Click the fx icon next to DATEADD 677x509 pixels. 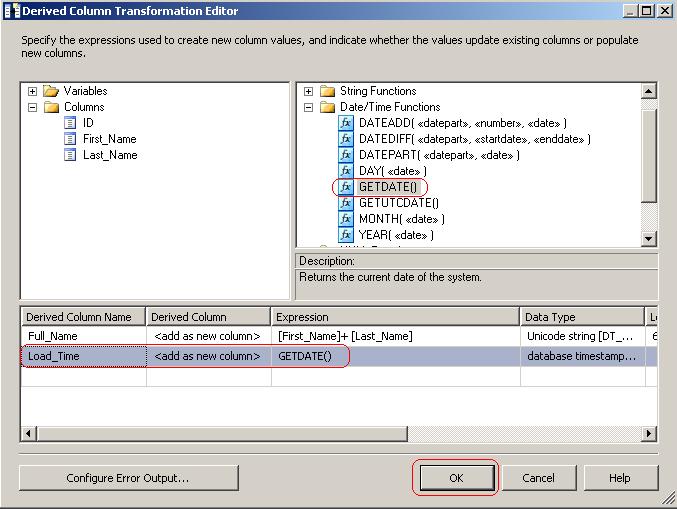[x=345, y=123]
